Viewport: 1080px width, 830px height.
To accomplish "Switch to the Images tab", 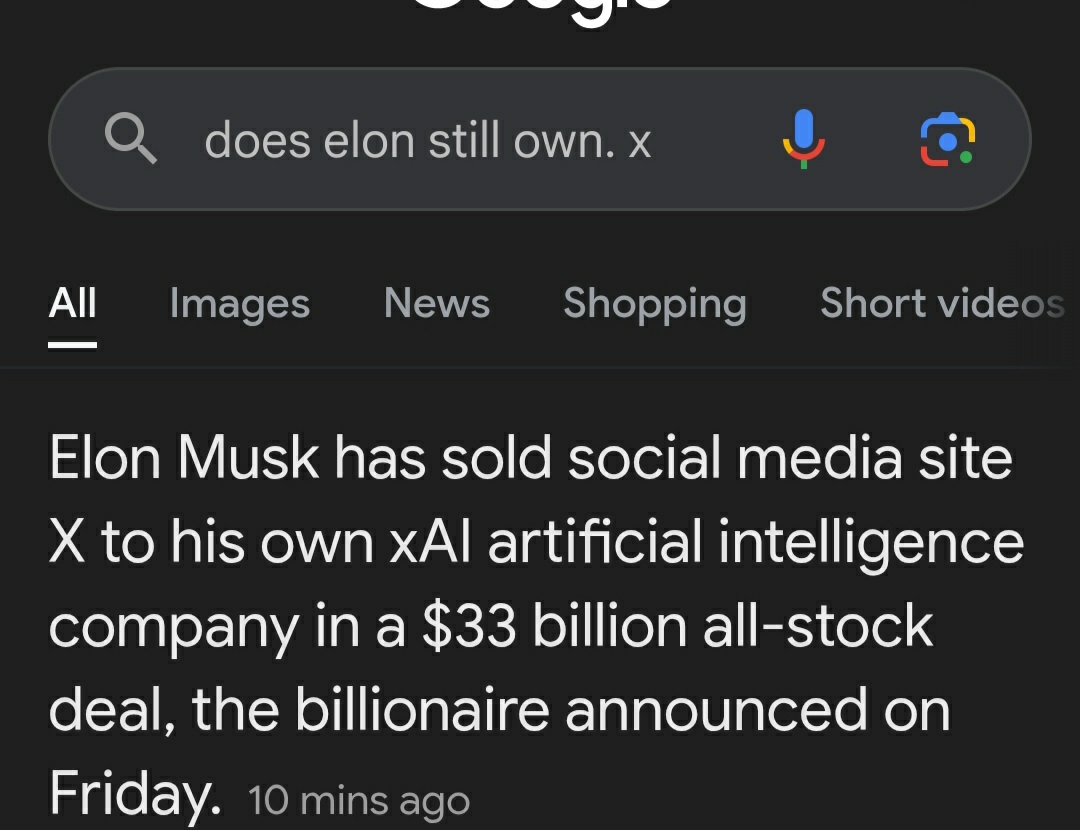I will tap(240, 303).
